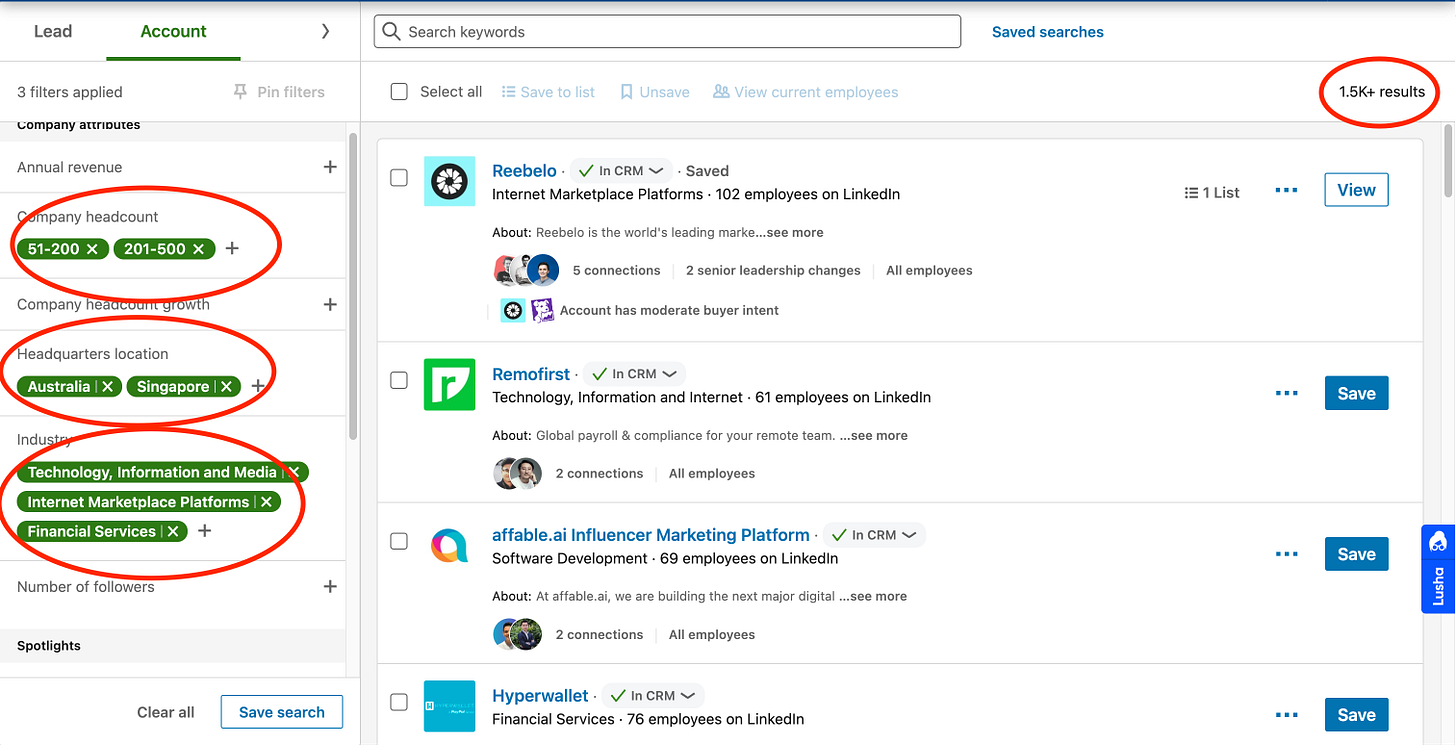Viewport: 1456px width, 746px height.
Task: Switch to the Lead tab
Action: [x=53, y=32]
